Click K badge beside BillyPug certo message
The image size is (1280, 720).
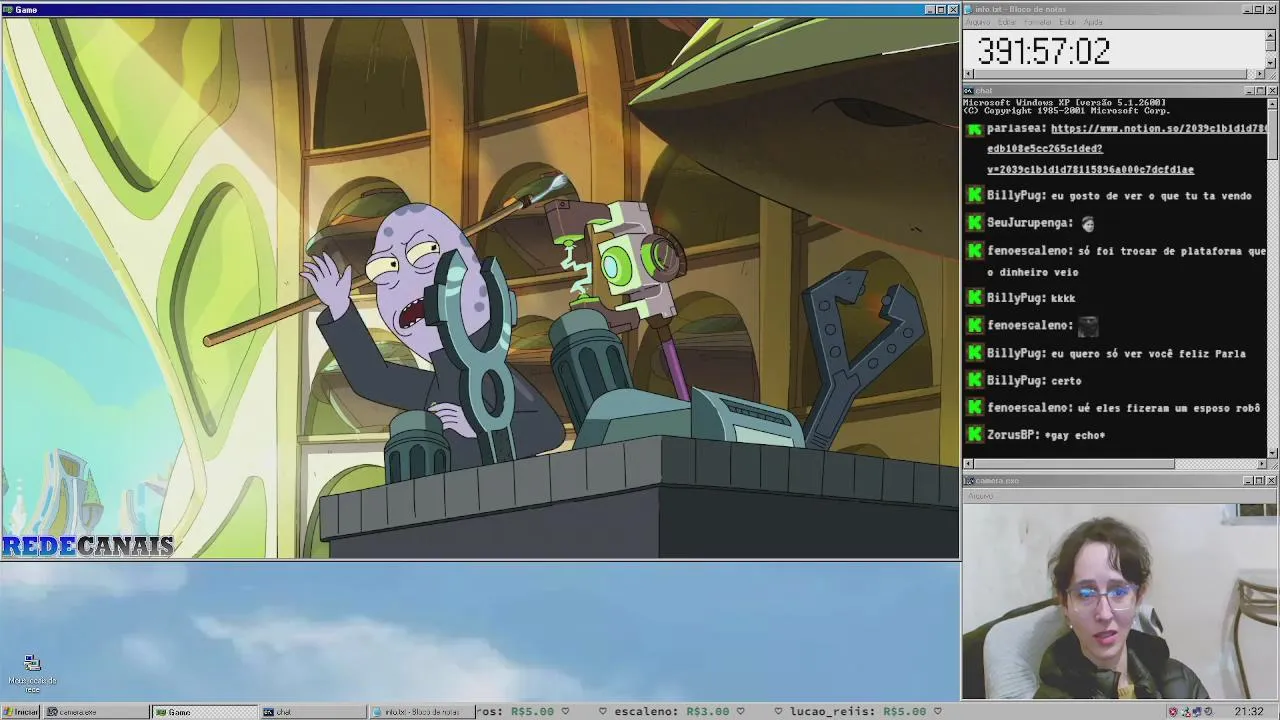[x=975, y=380]
